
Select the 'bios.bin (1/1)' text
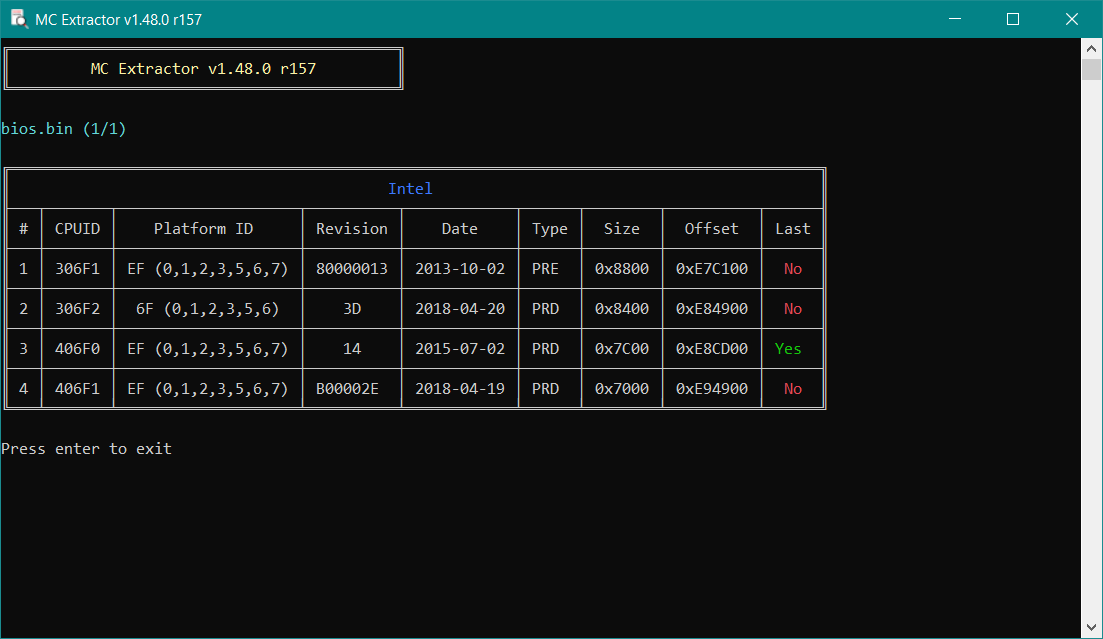click(x=64, y=129)
